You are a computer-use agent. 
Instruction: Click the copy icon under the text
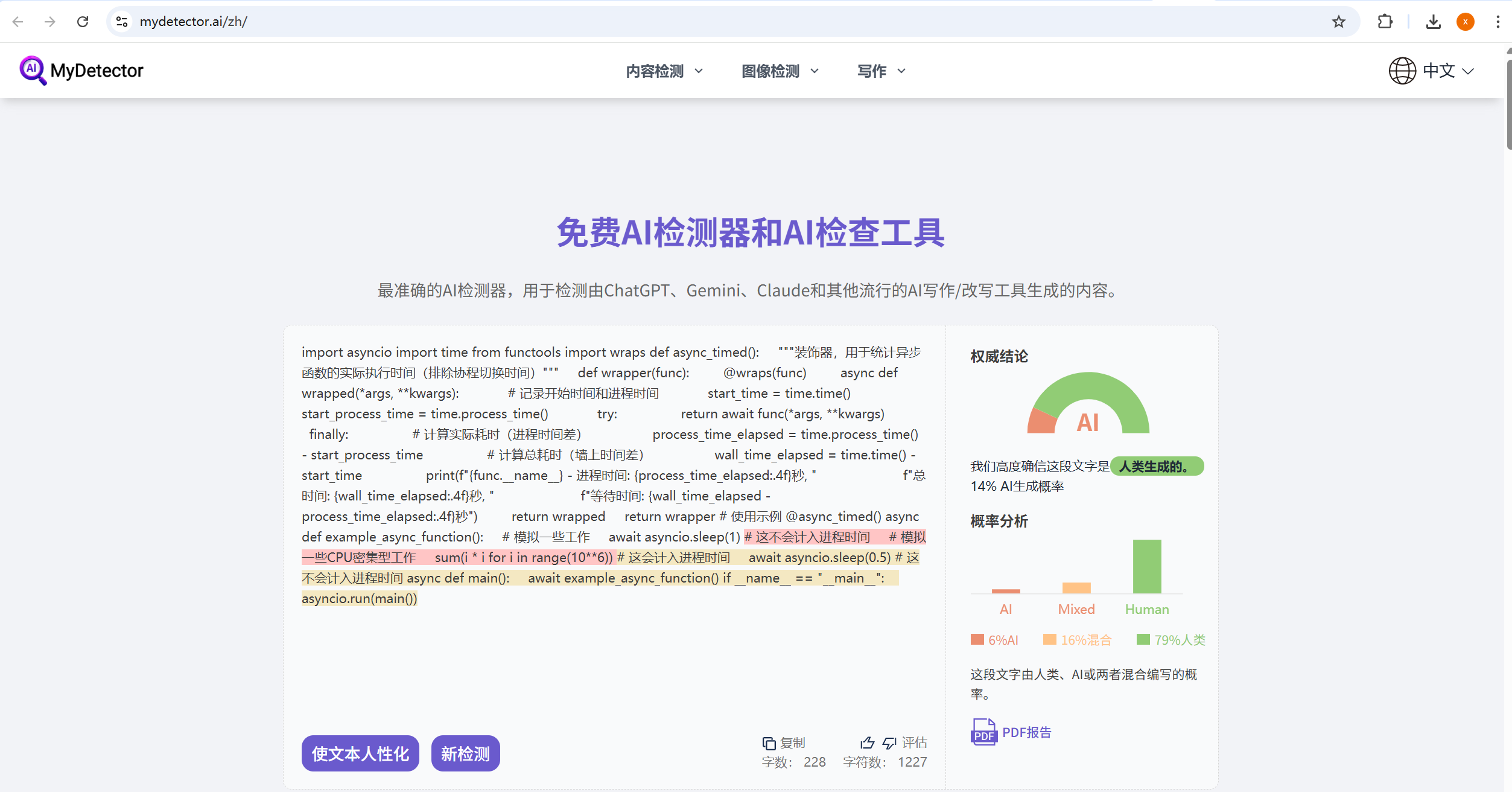tap(769, 743)
